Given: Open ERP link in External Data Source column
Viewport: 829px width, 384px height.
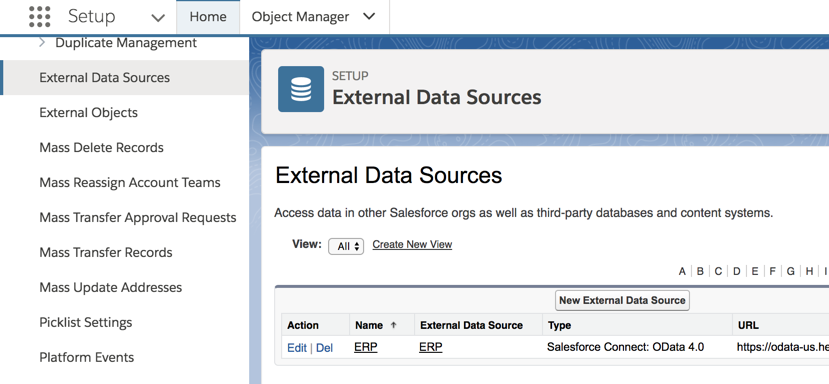Looking at the screenshot, I should [431, 347].
